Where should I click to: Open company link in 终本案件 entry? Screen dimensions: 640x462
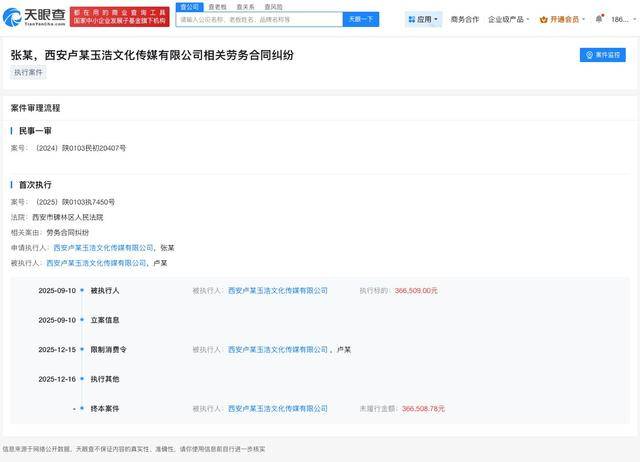(x=278, y=409)
